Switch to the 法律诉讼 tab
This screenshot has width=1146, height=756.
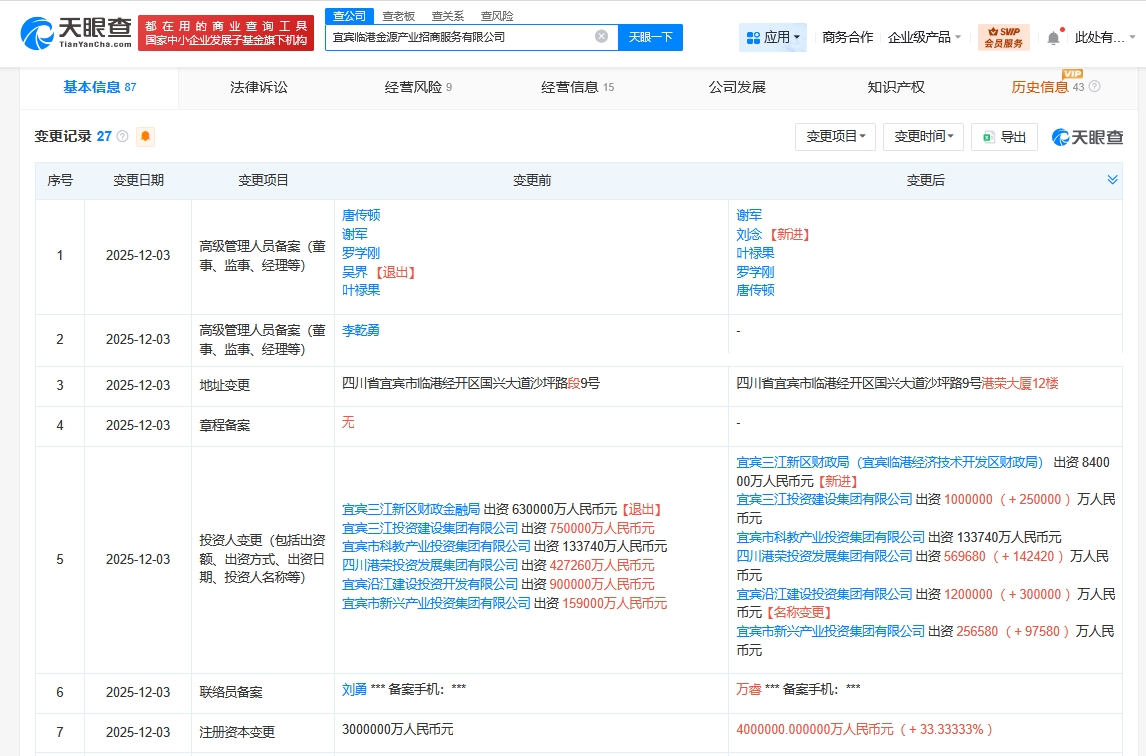point(258,87)
